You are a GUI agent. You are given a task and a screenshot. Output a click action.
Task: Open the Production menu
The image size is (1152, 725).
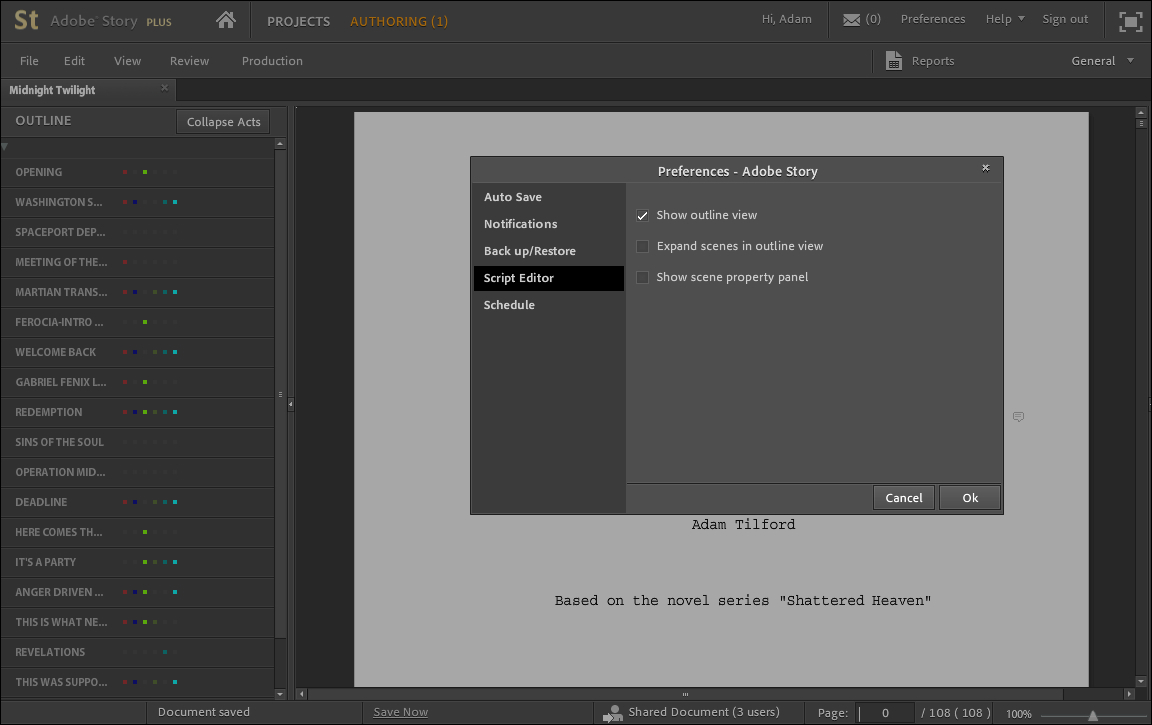tap(272, 61)
